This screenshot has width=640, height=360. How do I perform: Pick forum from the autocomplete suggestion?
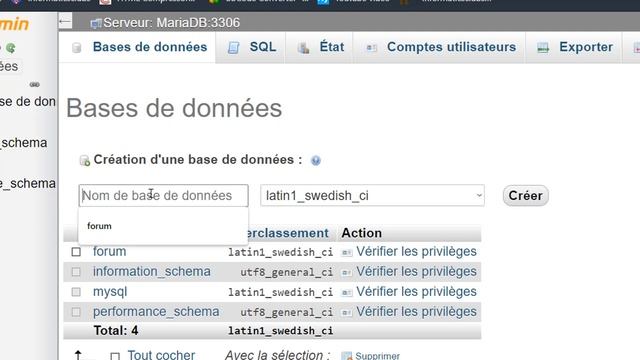pos(163,226)
